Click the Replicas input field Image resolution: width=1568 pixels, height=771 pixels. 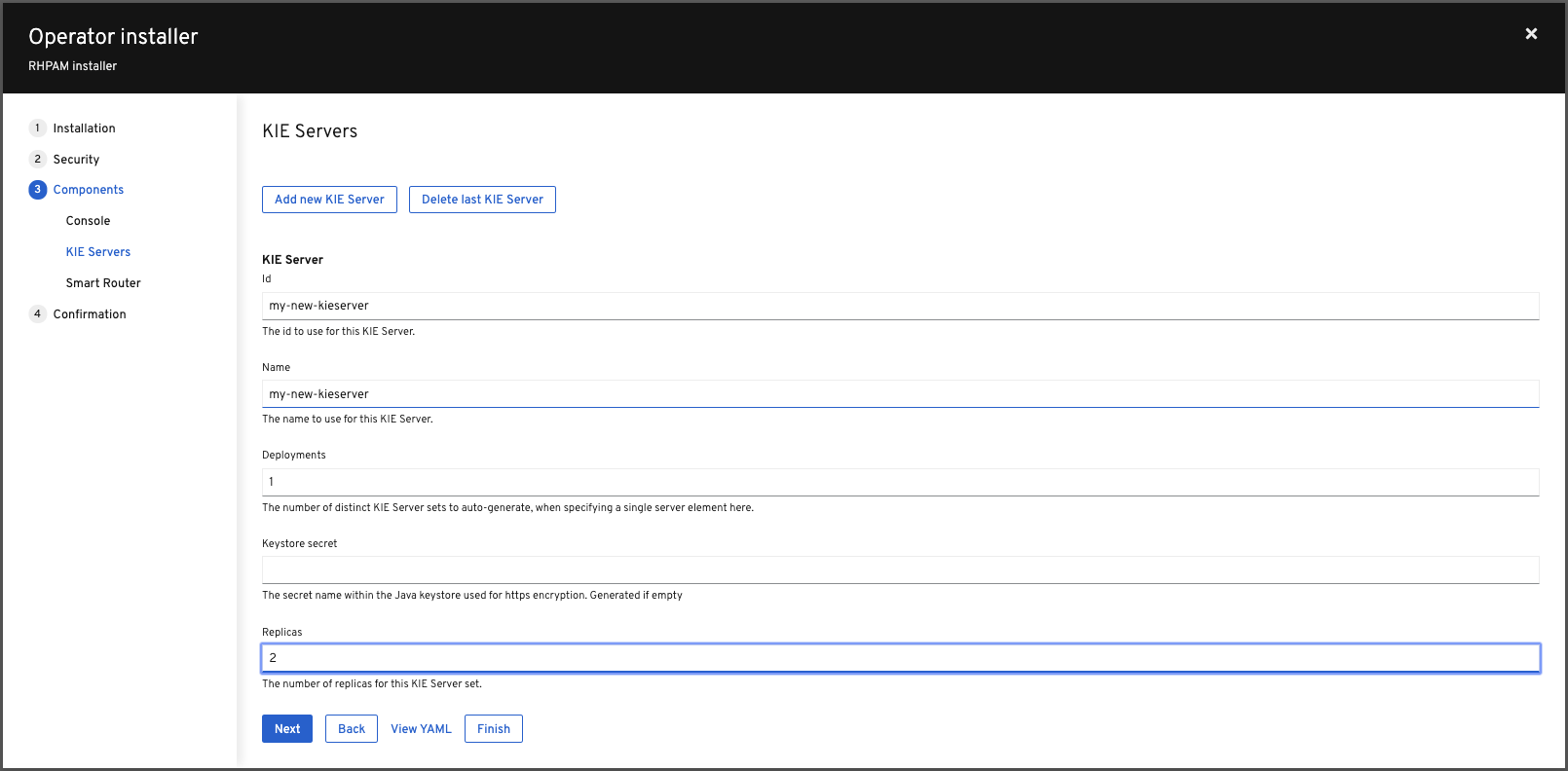[x=900, y=658]
